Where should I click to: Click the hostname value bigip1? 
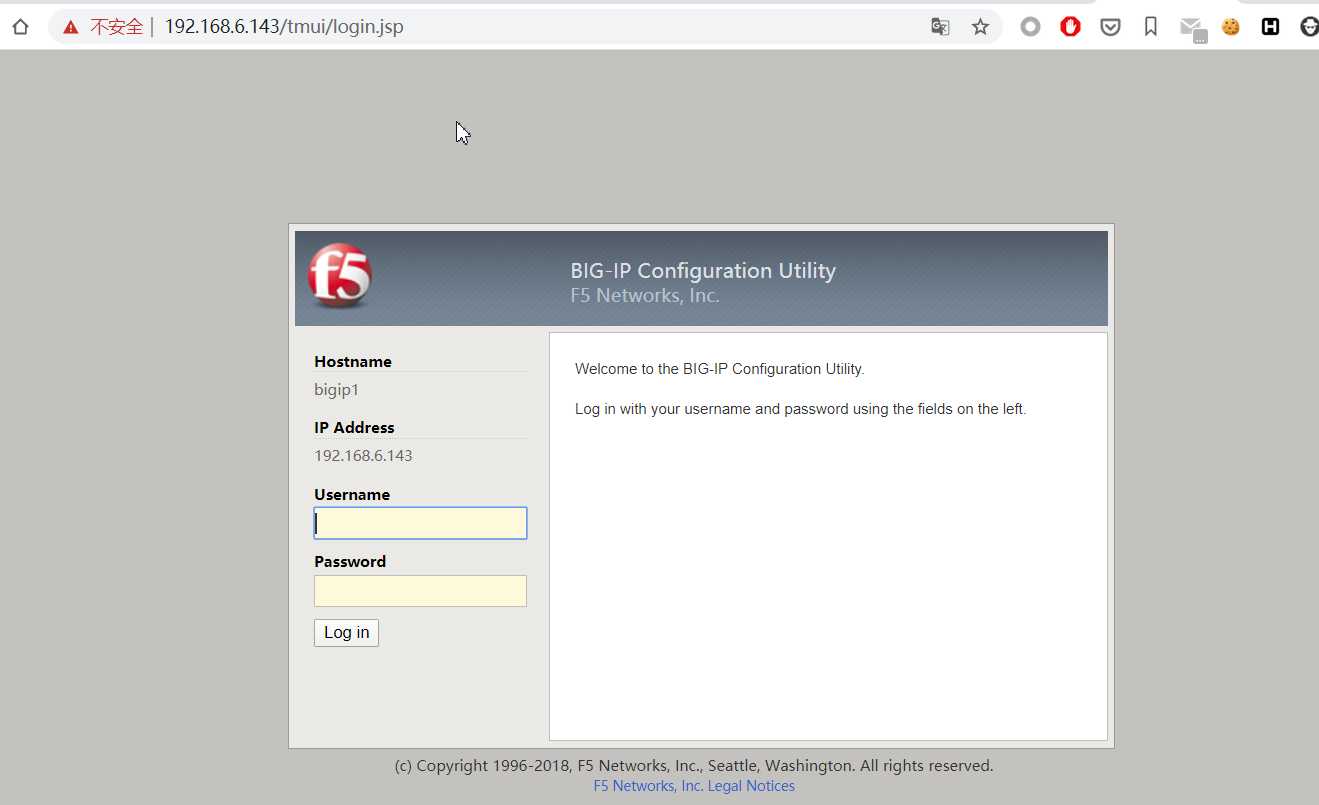[x=336, y=390]
